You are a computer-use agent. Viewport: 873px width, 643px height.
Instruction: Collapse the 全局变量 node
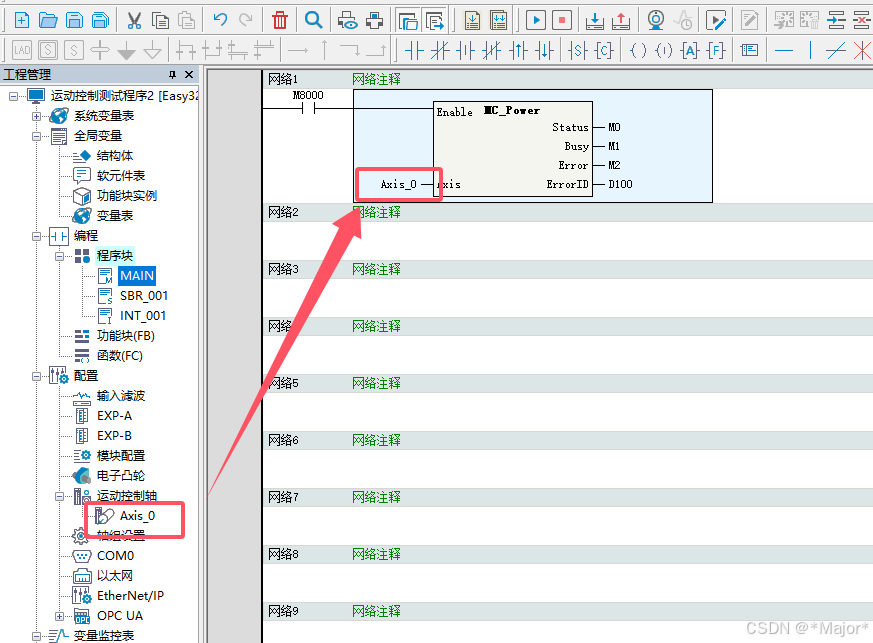[x=36, y=136]
